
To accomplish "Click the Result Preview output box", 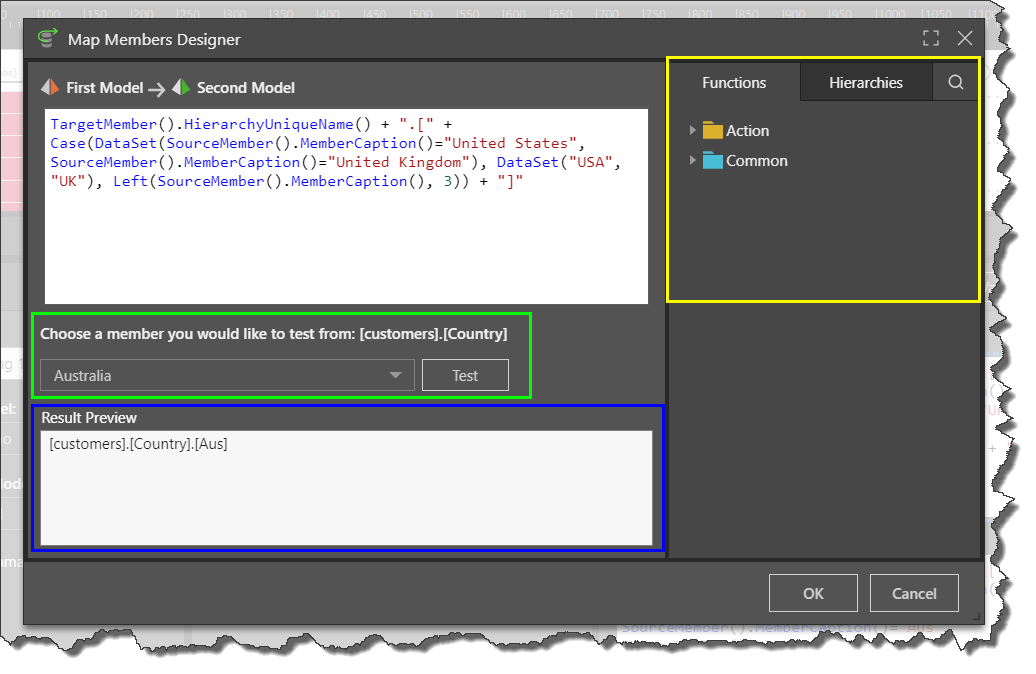I will [x=346, y=488].
